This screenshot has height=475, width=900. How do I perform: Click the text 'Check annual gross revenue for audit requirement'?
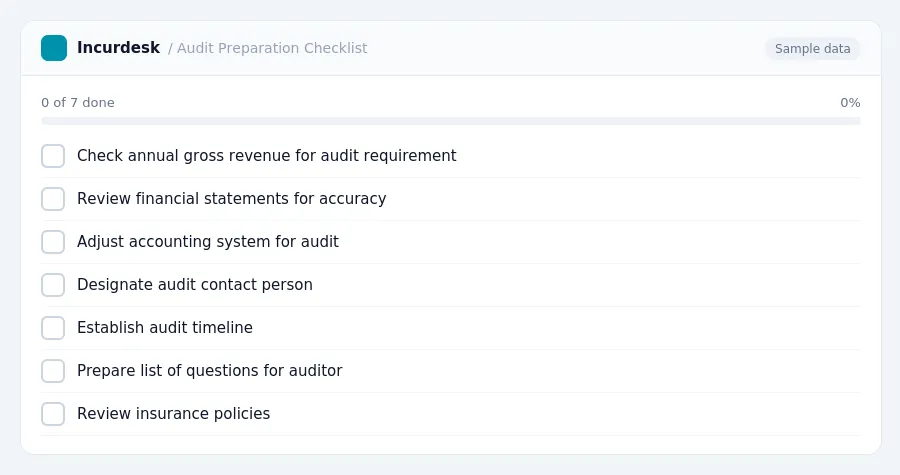coord(266,155)
